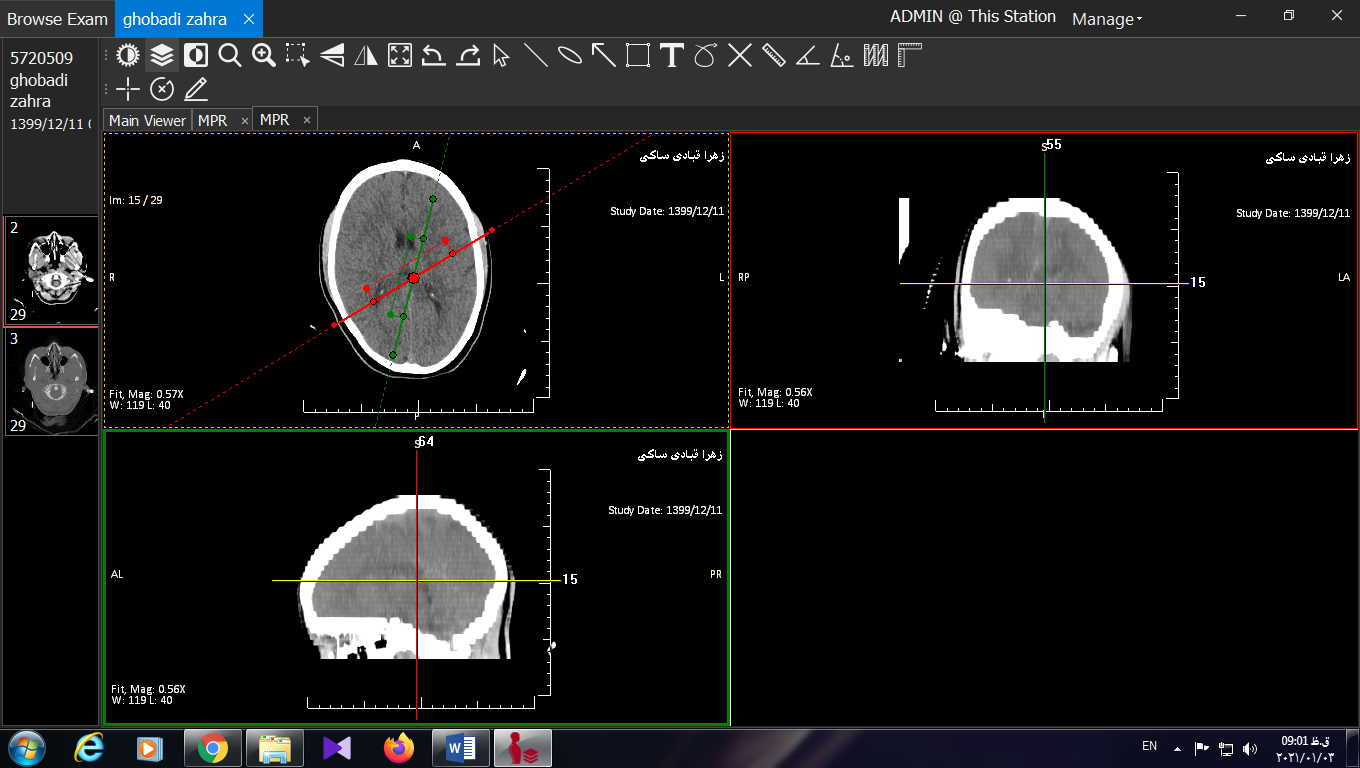This screenshot has height=768, width=1360.
Task: Select the window/level brightness tool
Action: coord(127,56)
